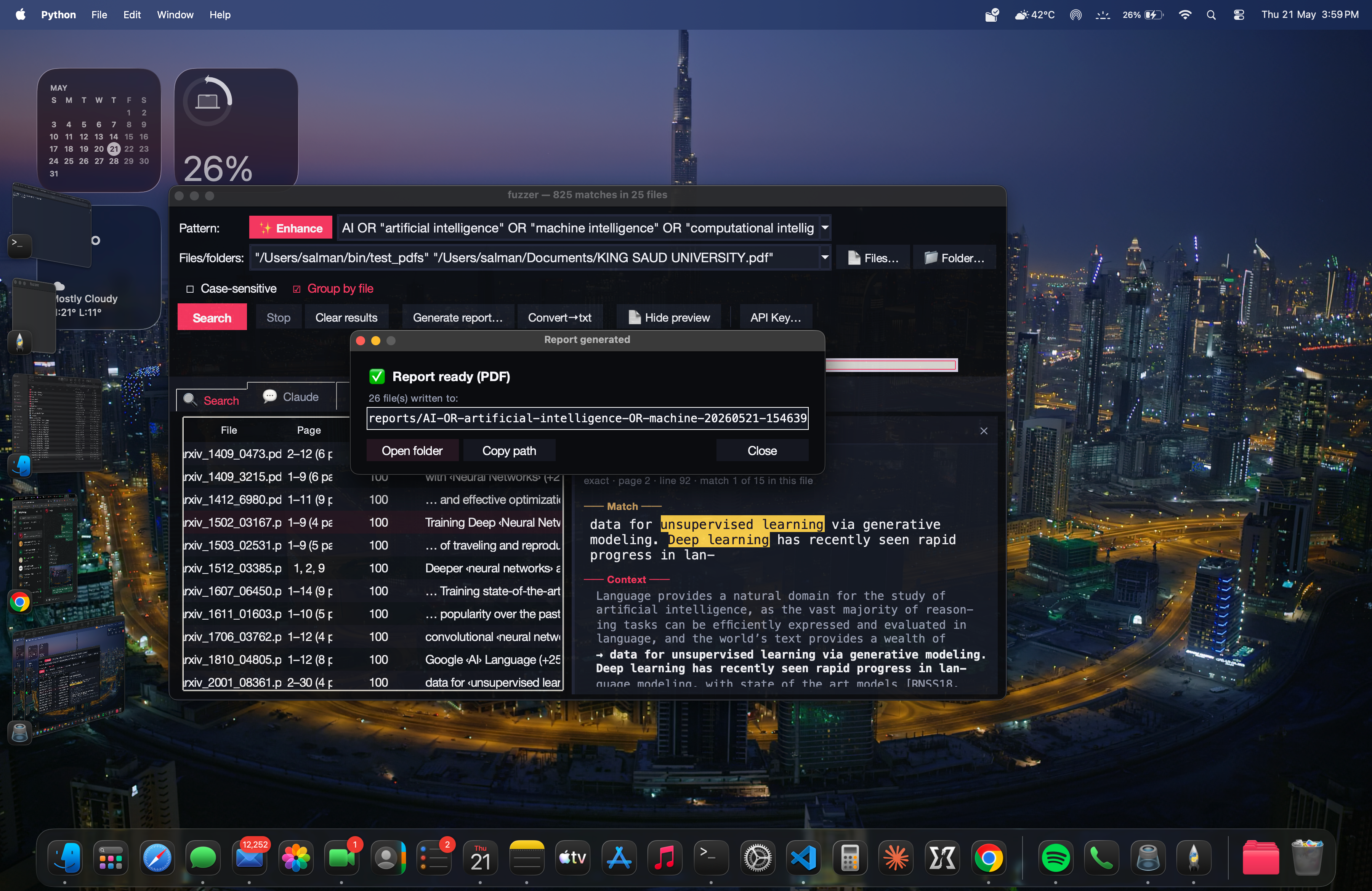Open the Files/folders history dropdown arrow
The image size is (1372, 891).
click(x=825, y=258)
